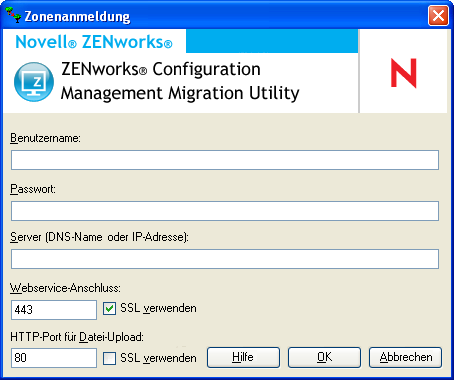
Task: Focus the Passwort input field
Action: tap(225, 211)
